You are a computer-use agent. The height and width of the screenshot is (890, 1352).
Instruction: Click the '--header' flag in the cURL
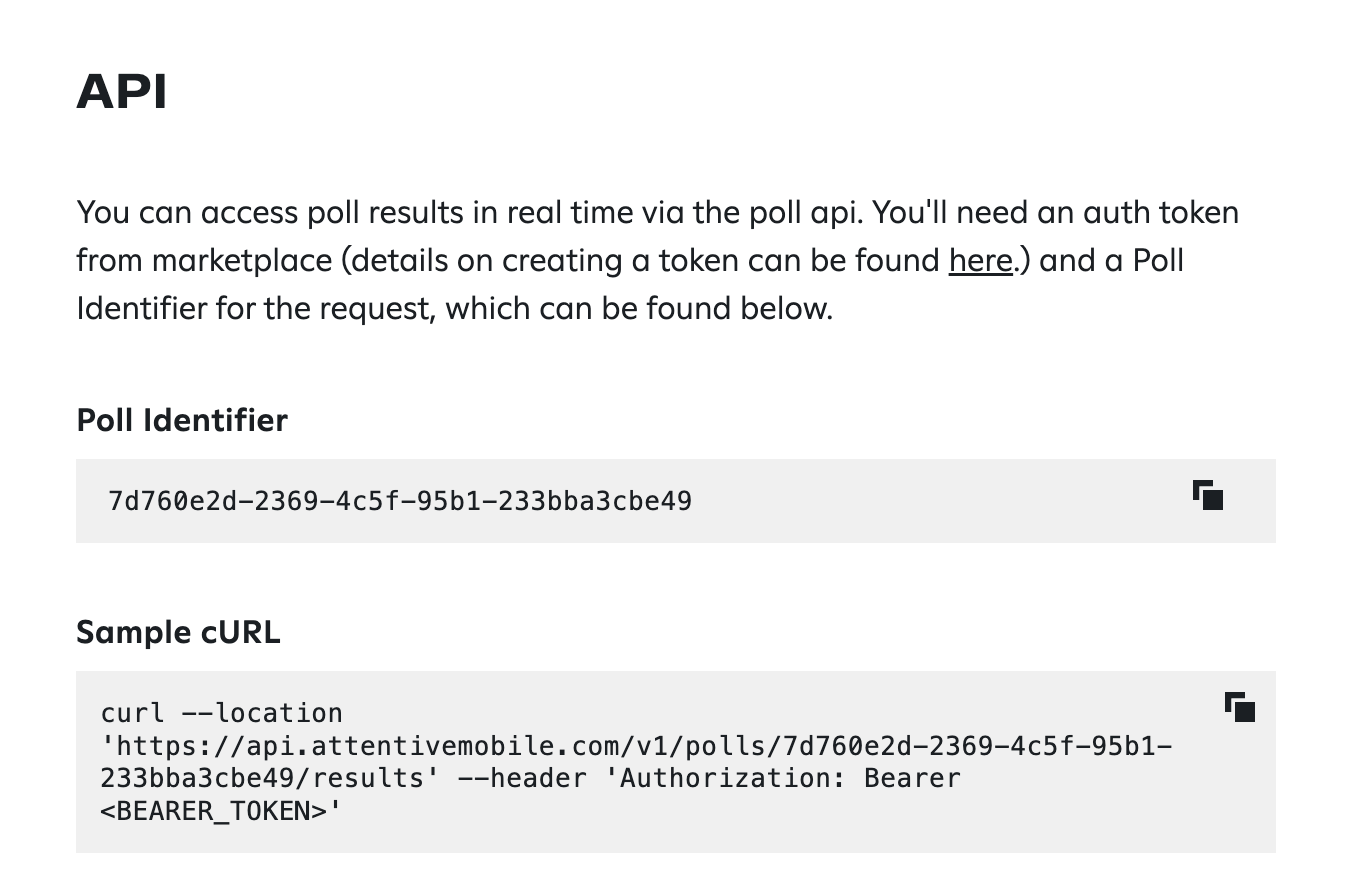(521, 779)
